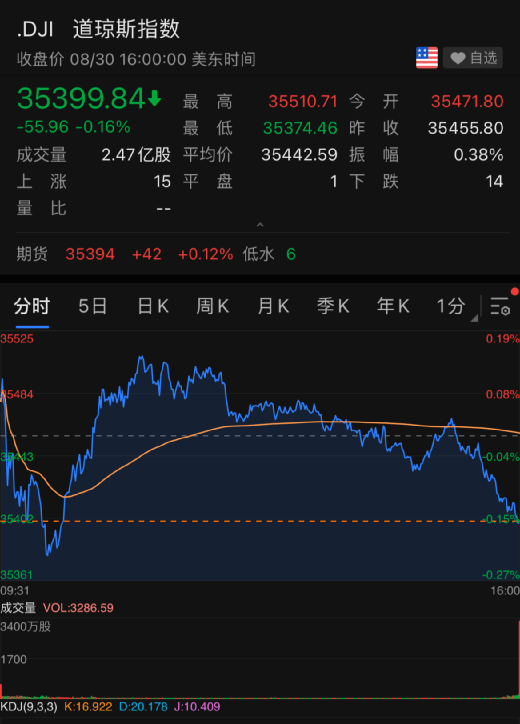Select the 月K monthly tab

point(273,306)
